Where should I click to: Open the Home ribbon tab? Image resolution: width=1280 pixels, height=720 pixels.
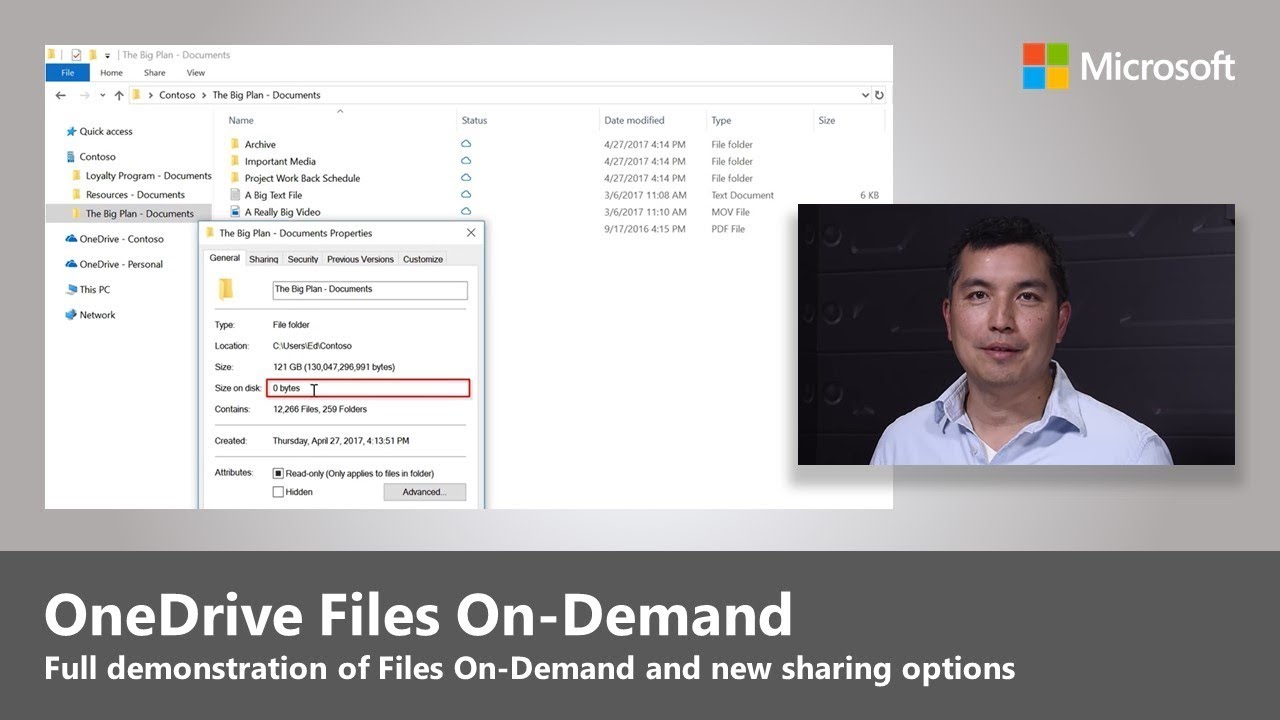coord(111,73)
